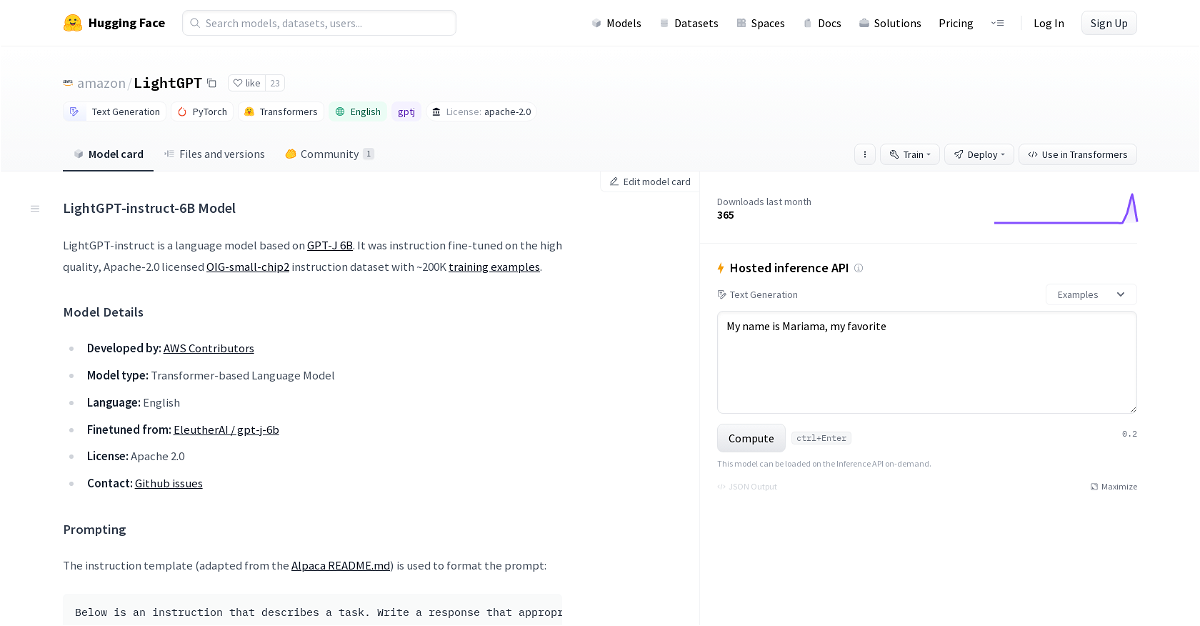Open the table of contents icon

(x=35, y=209)
